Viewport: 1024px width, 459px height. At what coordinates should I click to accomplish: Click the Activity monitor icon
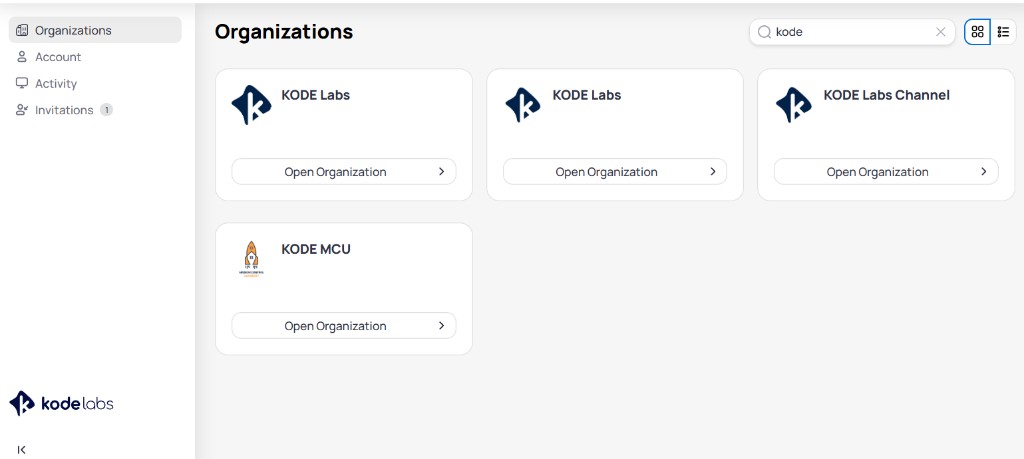point(22,84)
